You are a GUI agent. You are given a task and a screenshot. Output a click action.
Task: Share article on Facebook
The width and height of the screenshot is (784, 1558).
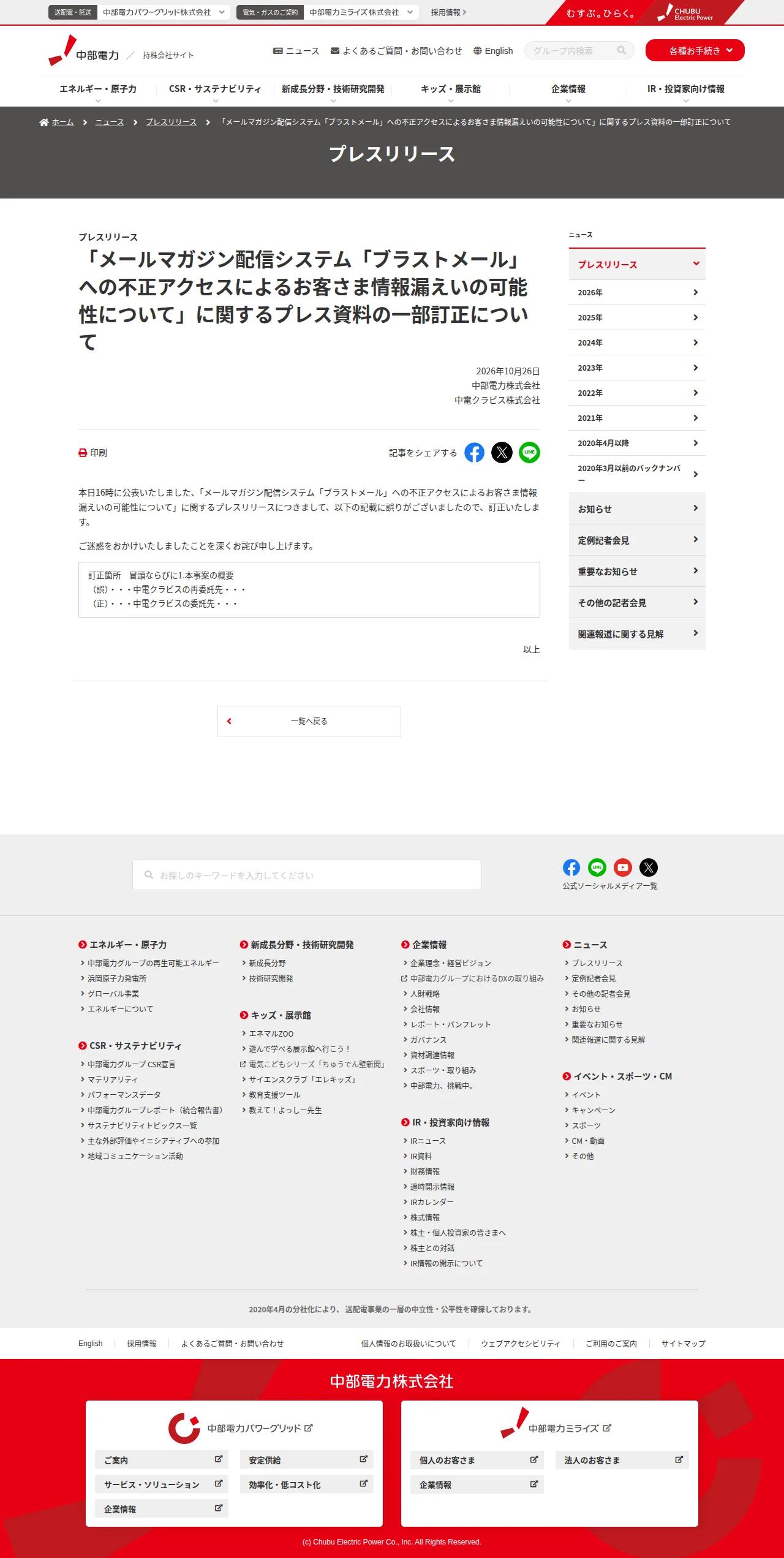pyautogui.click(x=474, y=453)
